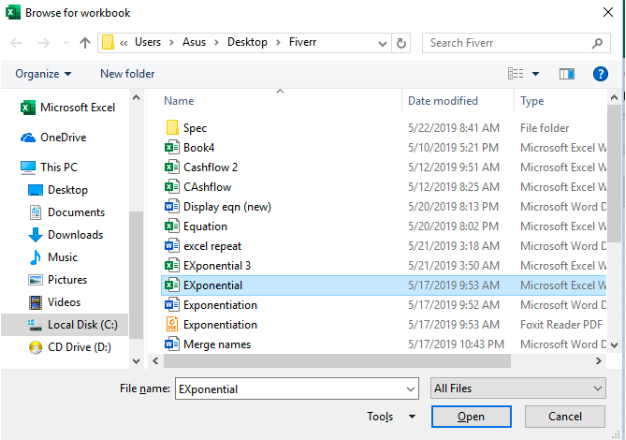Sort by the Type column header
626x440 pixels.
pos(532,101)
